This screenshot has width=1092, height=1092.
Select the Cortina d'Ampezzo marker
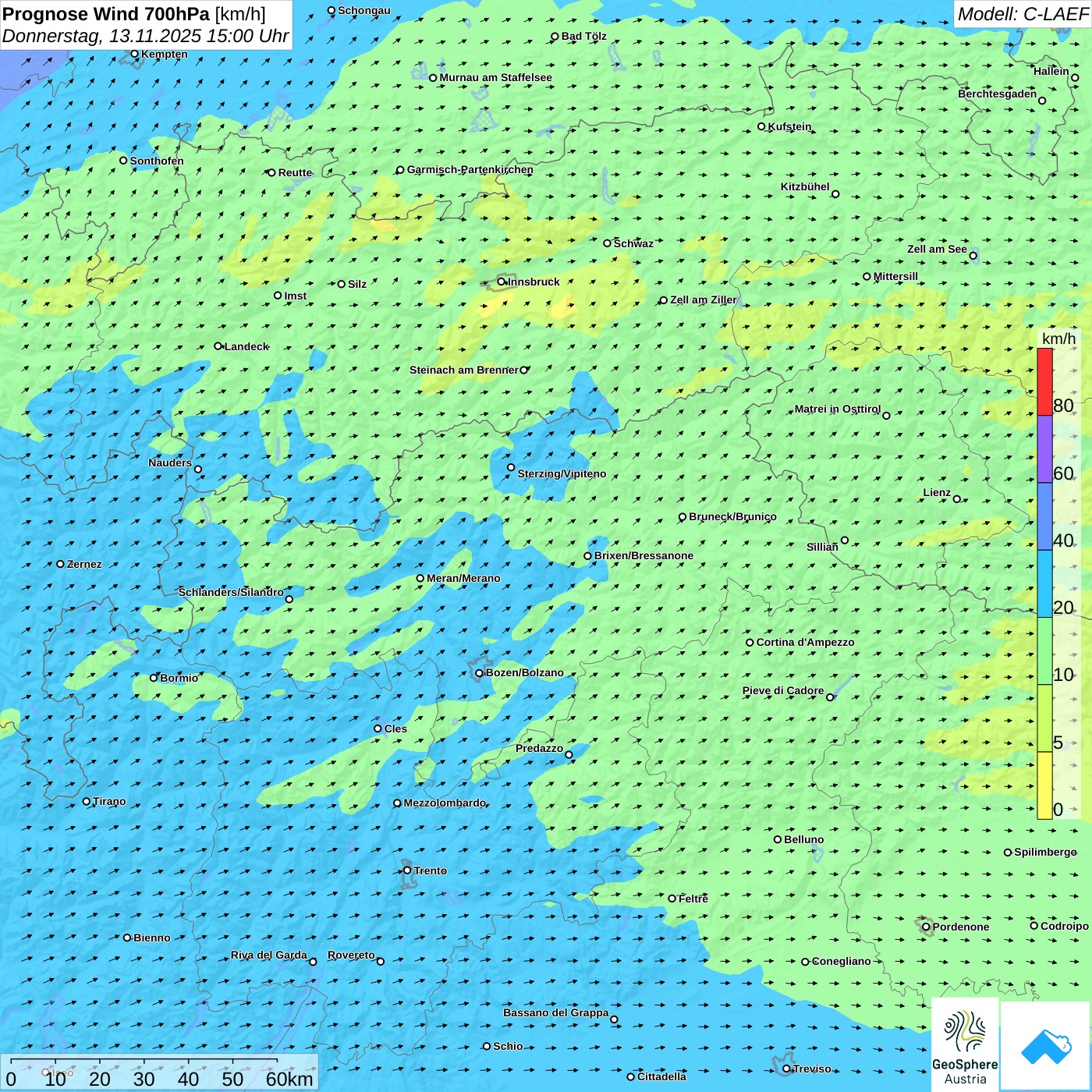[x=750, y=643]
